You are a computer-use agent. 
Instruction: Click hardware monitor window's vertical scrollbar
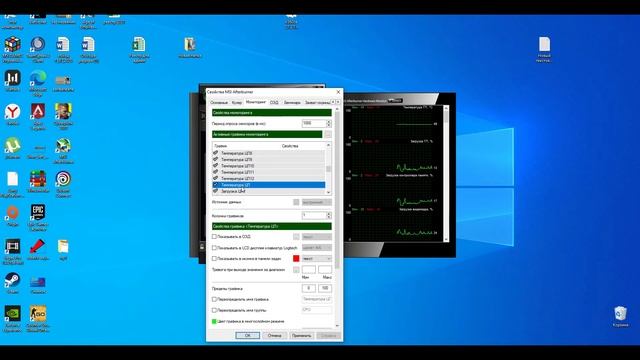pyautogui.click(x=446, y=173)
